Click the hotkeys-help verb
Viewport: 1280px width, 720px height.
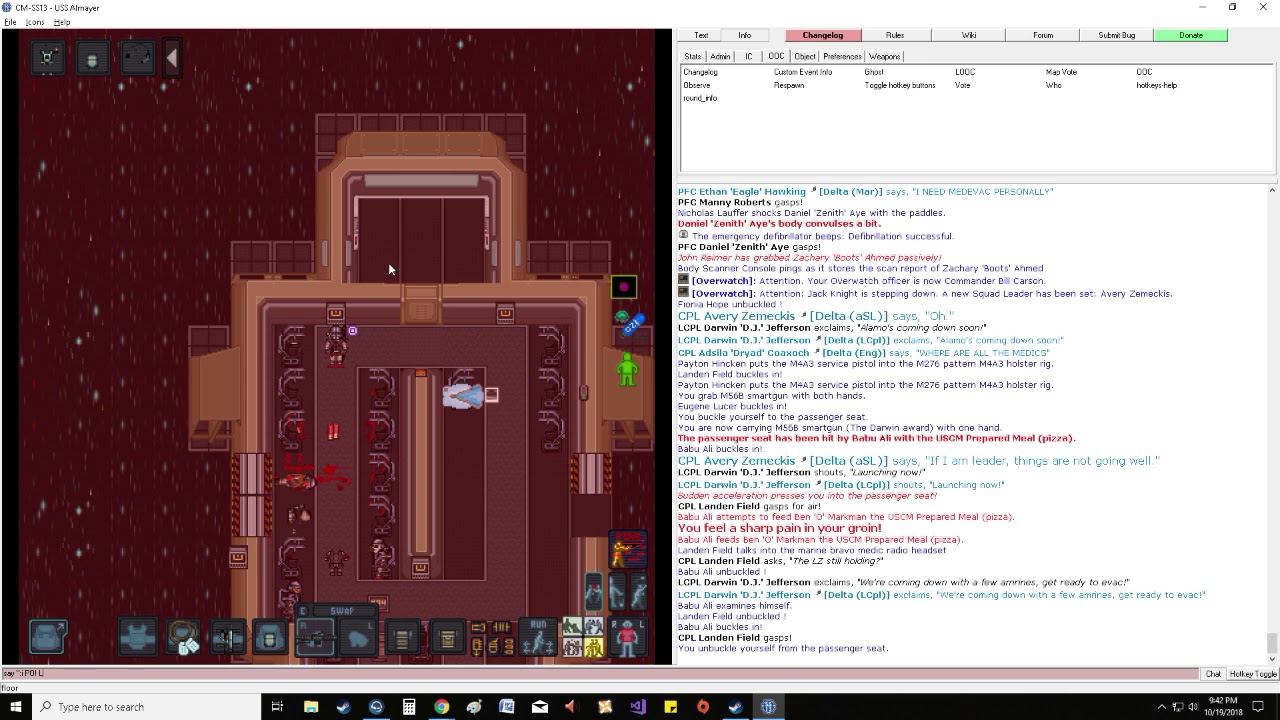click(x=1156, y=85)
